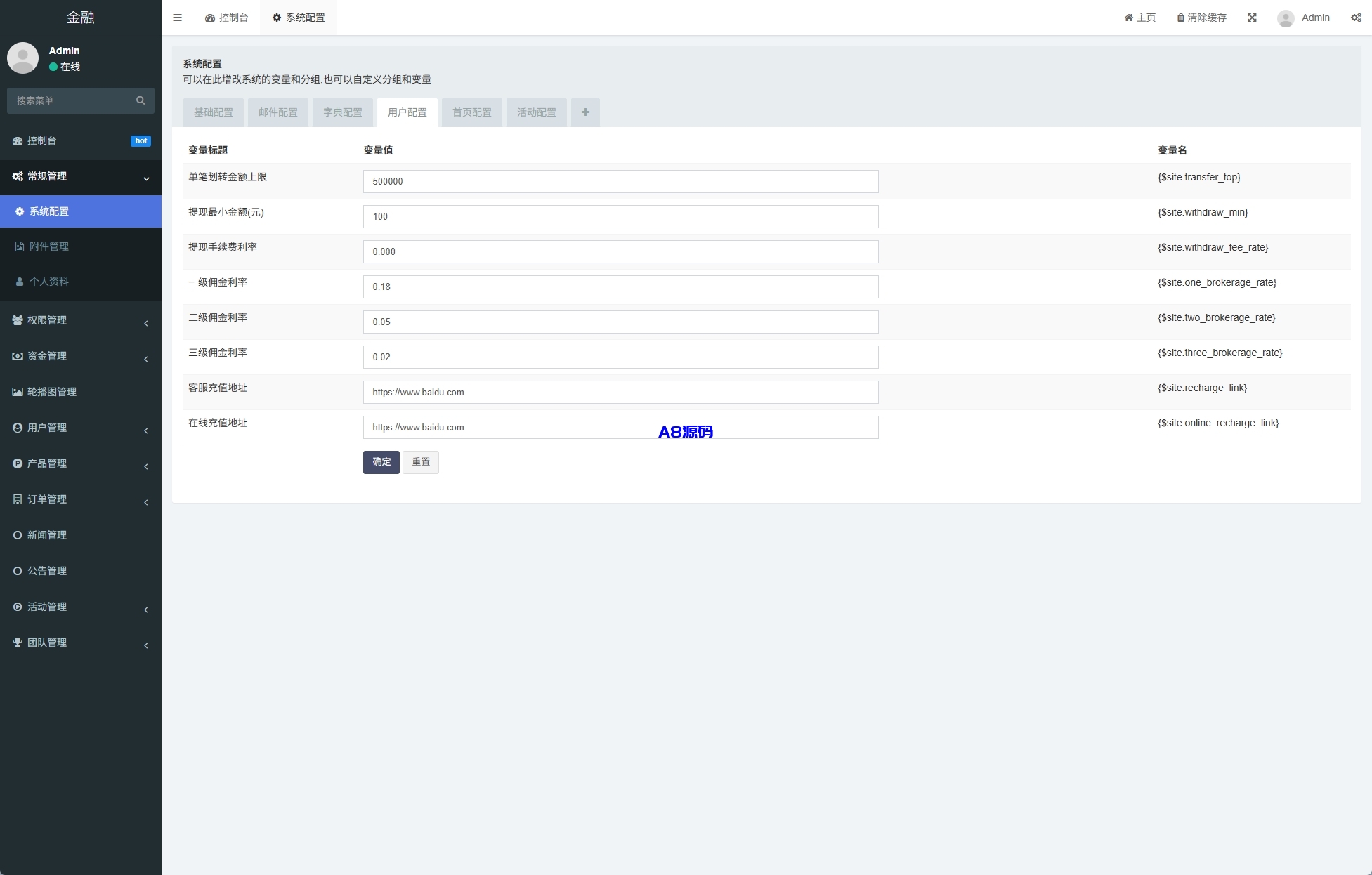Switch to the 首页配置 tab
Screen dimensions: 1372x875
tap(472, 112)
